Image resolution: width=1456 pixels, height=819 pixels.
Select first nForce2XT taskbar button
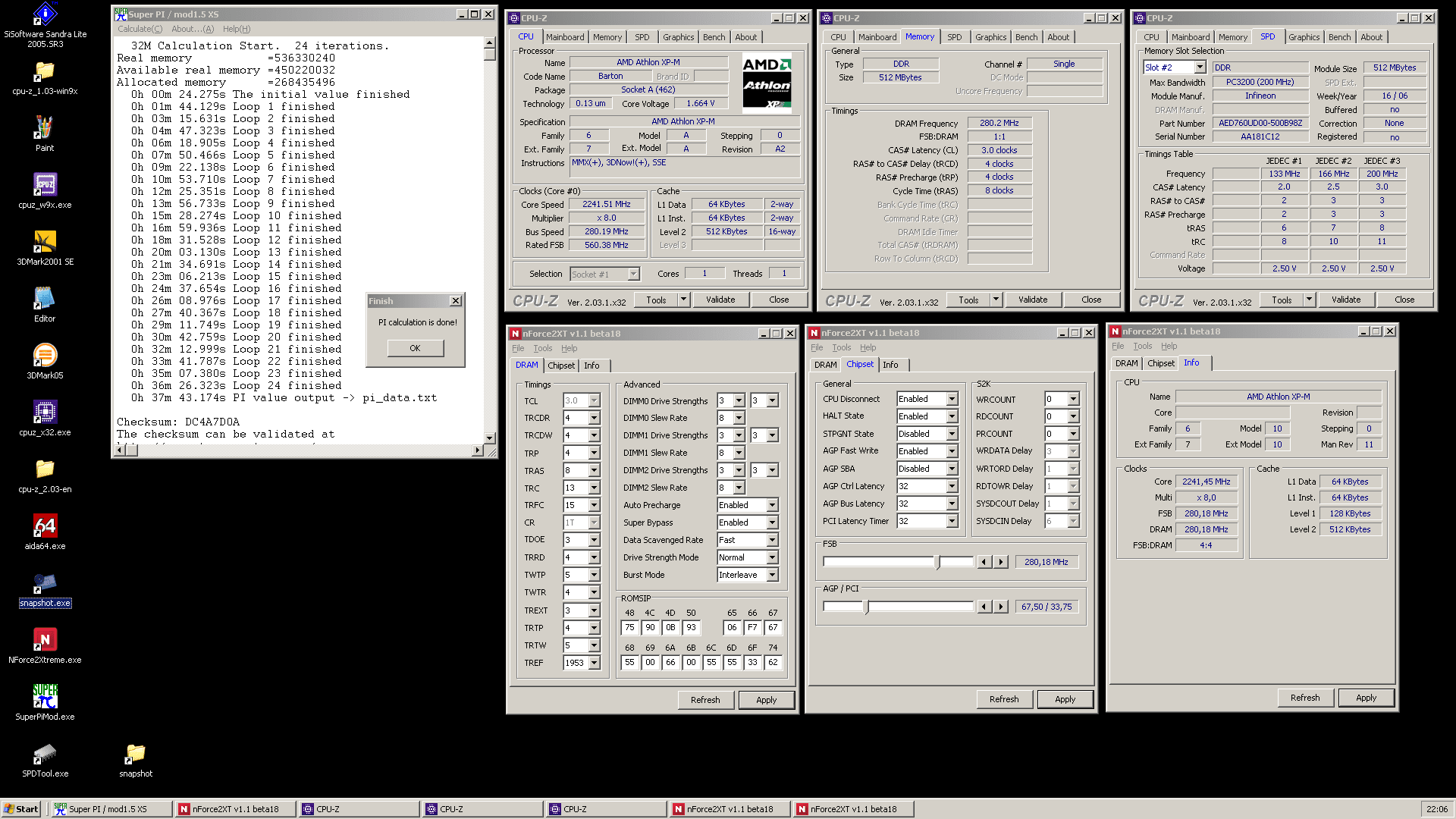tap(234, 809)
